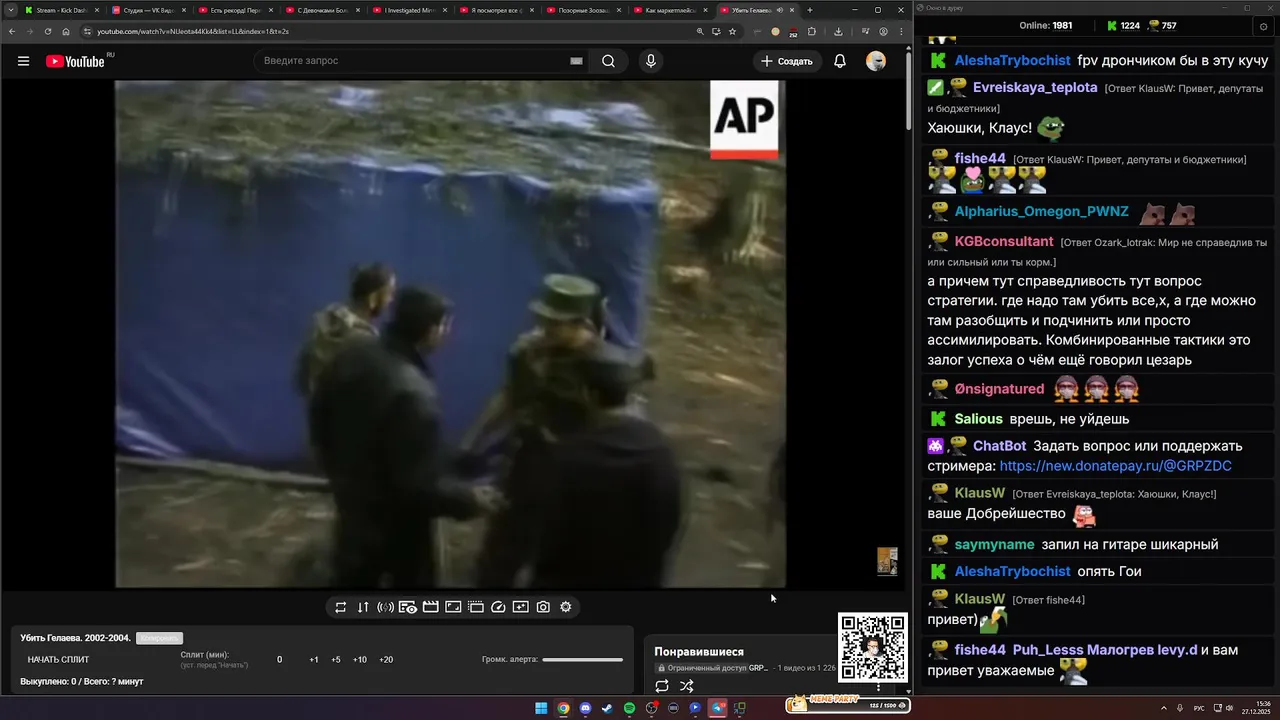Click AleshaTrybochist username on fpv message
1280x720 pixels.
pyautogui.click(x=1012, y=61)
